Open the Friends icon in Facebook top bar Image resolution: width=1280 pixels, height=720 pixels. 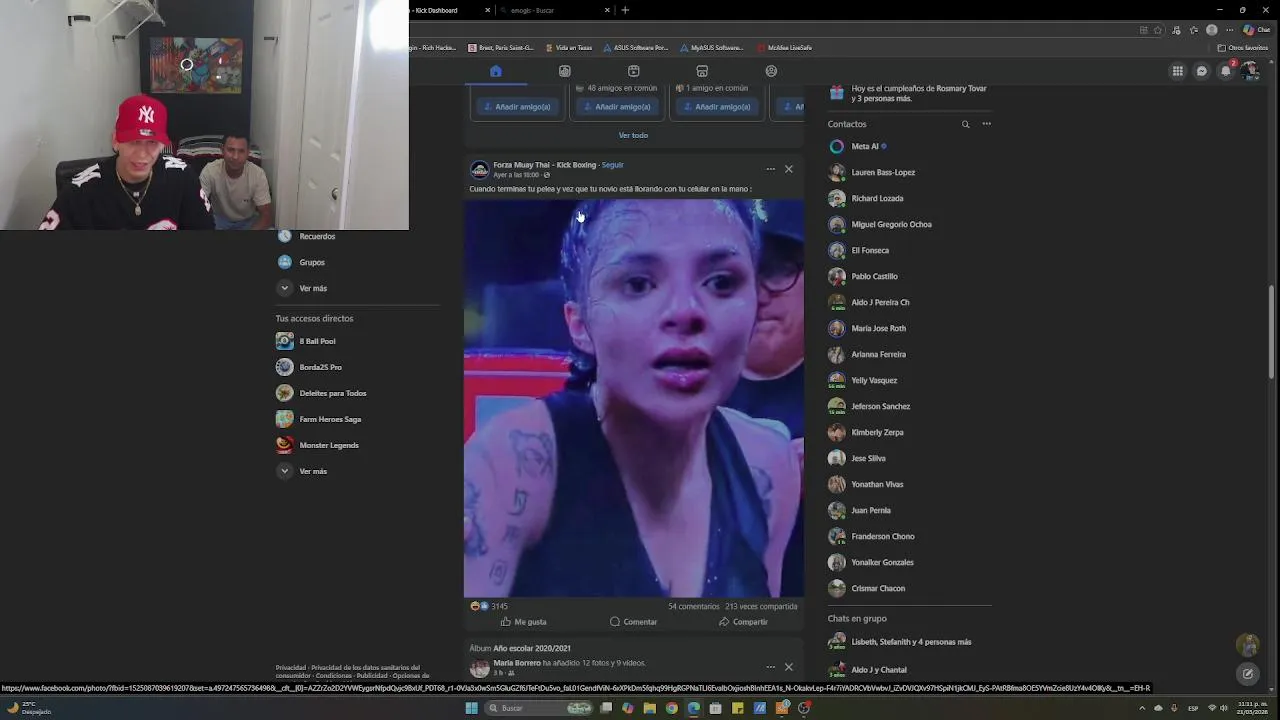pos(565,71)
